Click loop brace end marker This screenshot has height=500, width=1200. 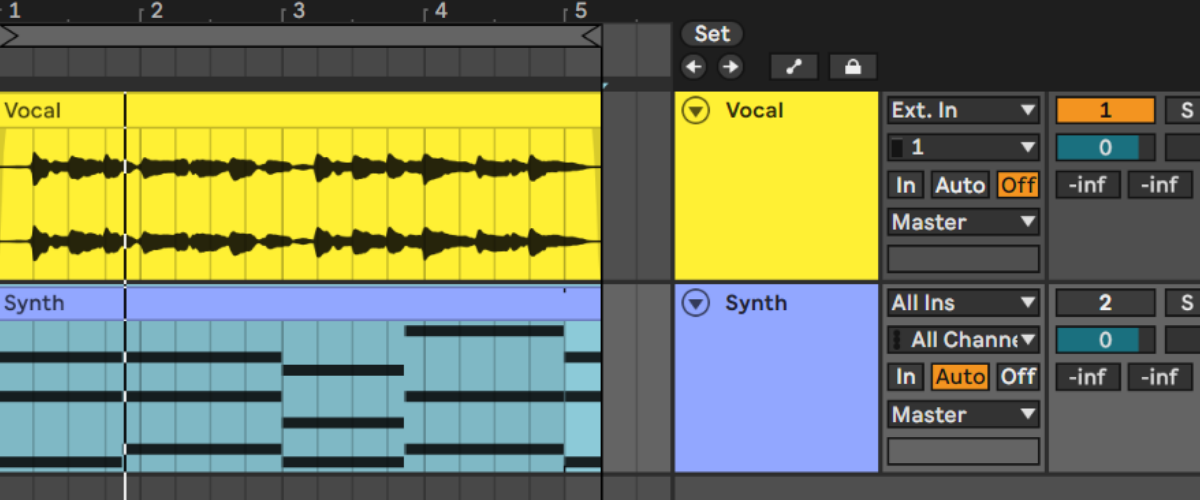pos(591,36)
